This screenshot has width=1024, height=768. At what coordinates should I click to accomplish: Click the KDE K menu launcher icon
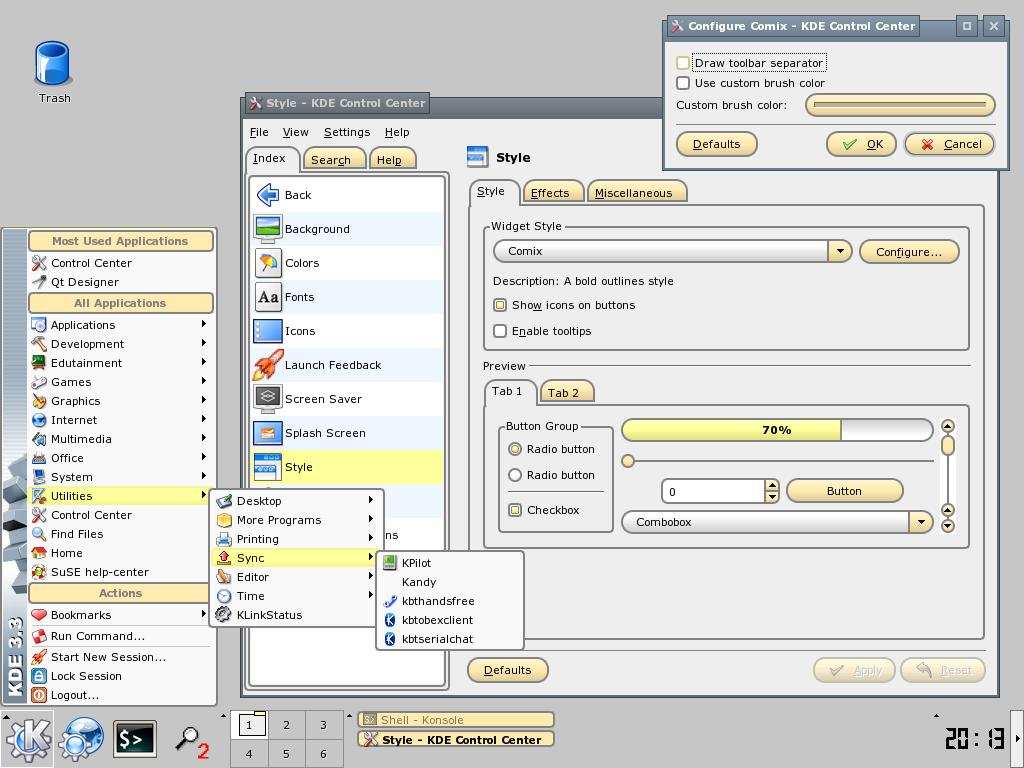(x=28, y=739)
